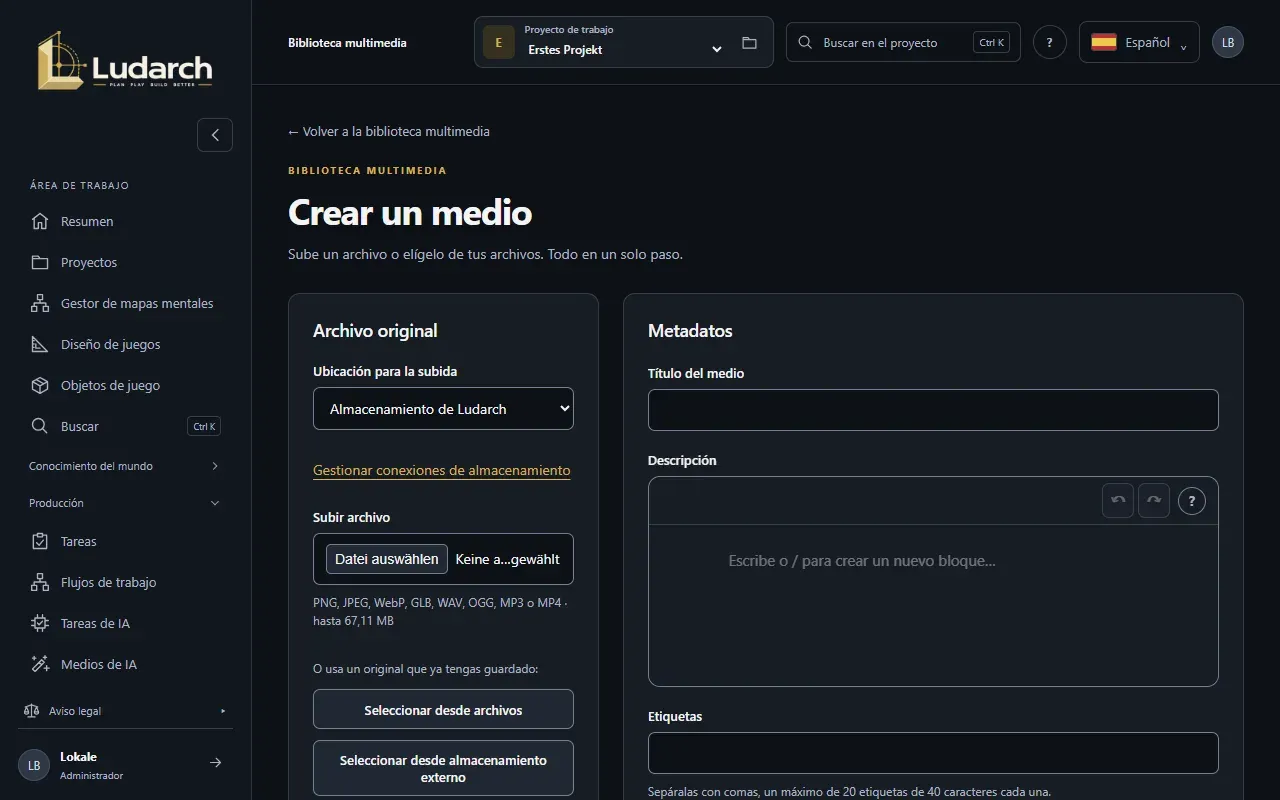The height and width of the screenshot is (800, 1280).
Task: Click the Ctrl K badge beside sidebar Buscar
Action: pos(204,426)
